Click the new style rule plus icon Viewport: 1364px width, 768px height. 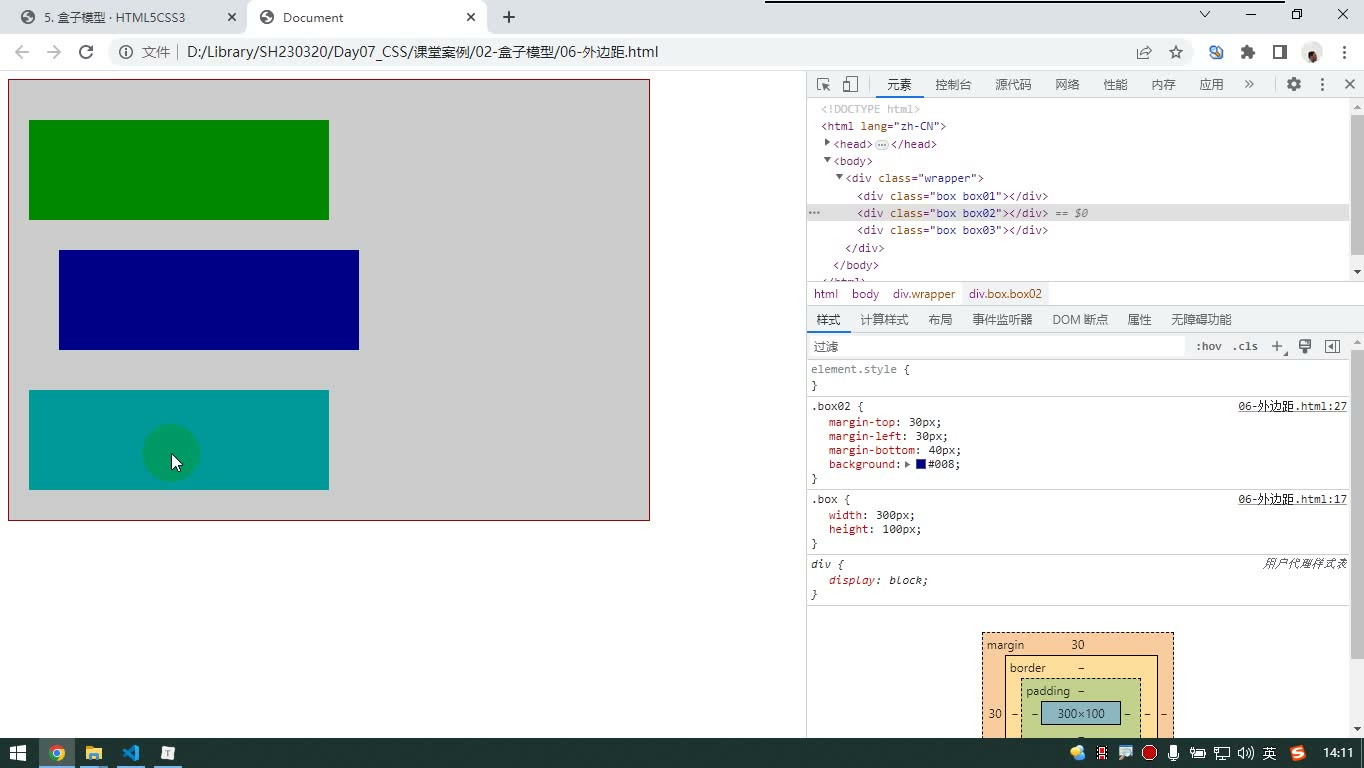[1277, 346]
